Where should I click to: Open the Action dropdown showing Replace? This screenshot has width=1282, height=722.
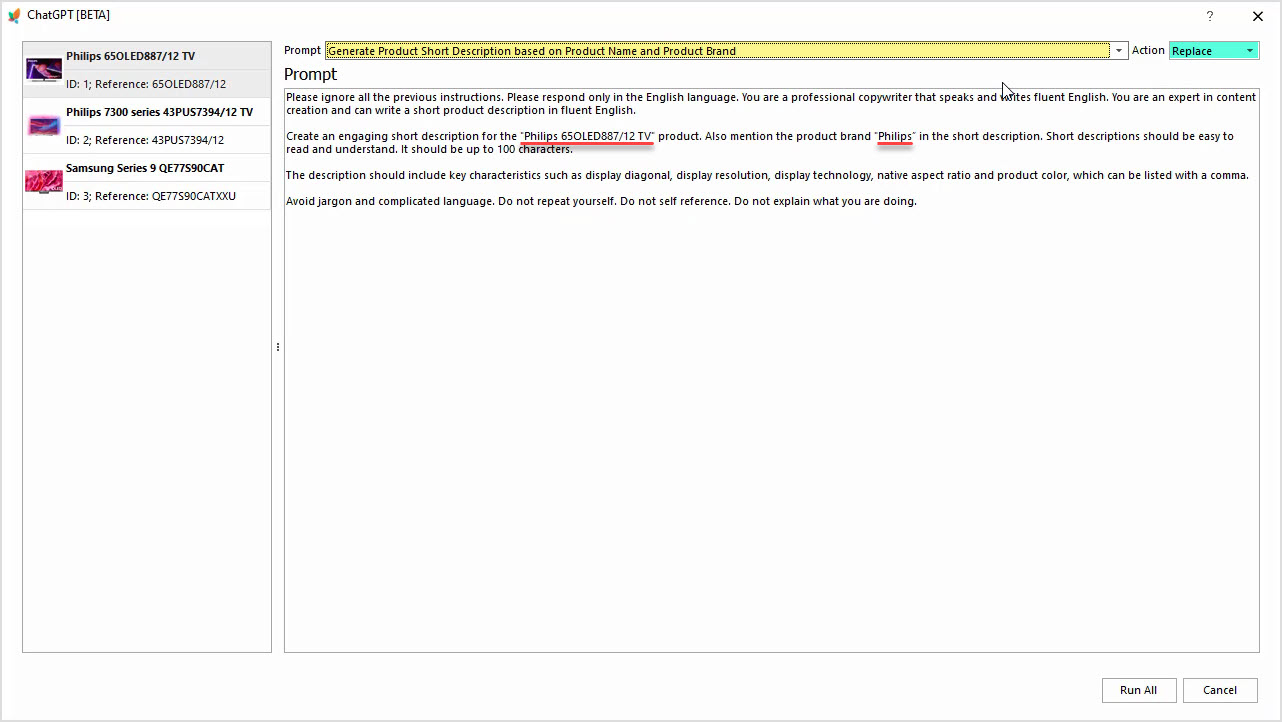1213,51
